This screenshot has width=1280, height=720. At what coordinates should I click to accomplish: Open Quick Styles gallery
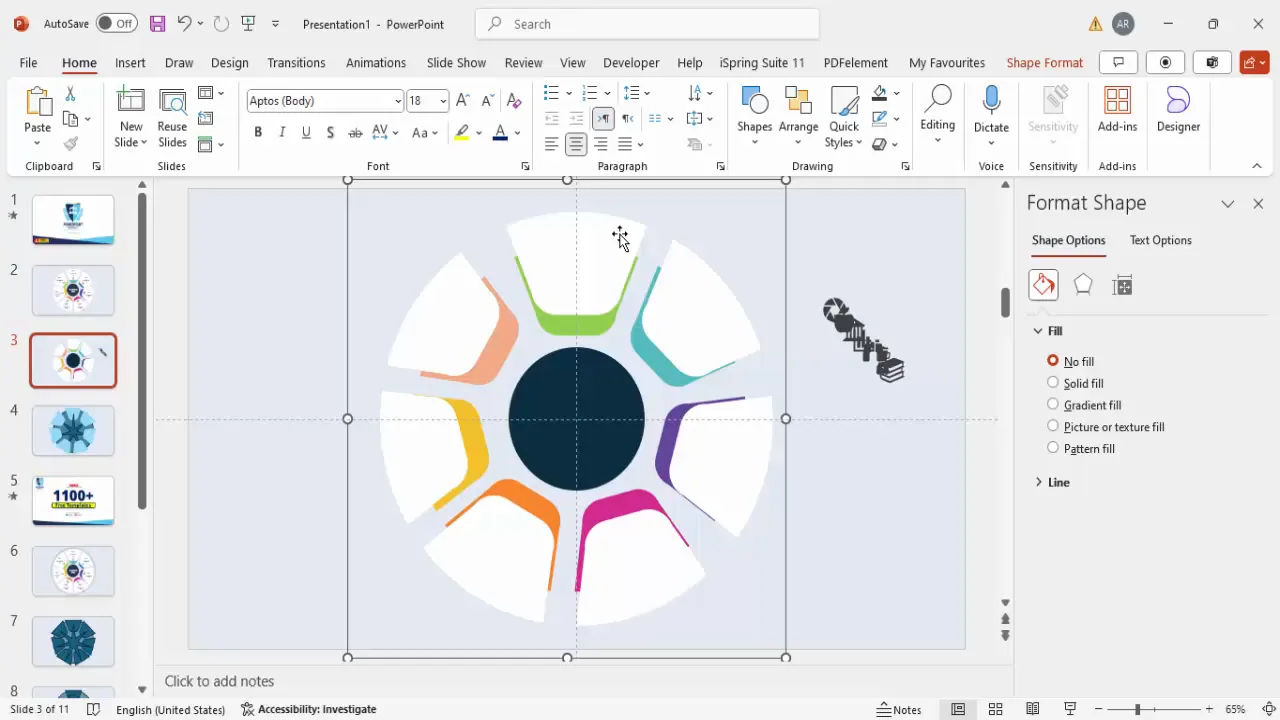(844, 118)
